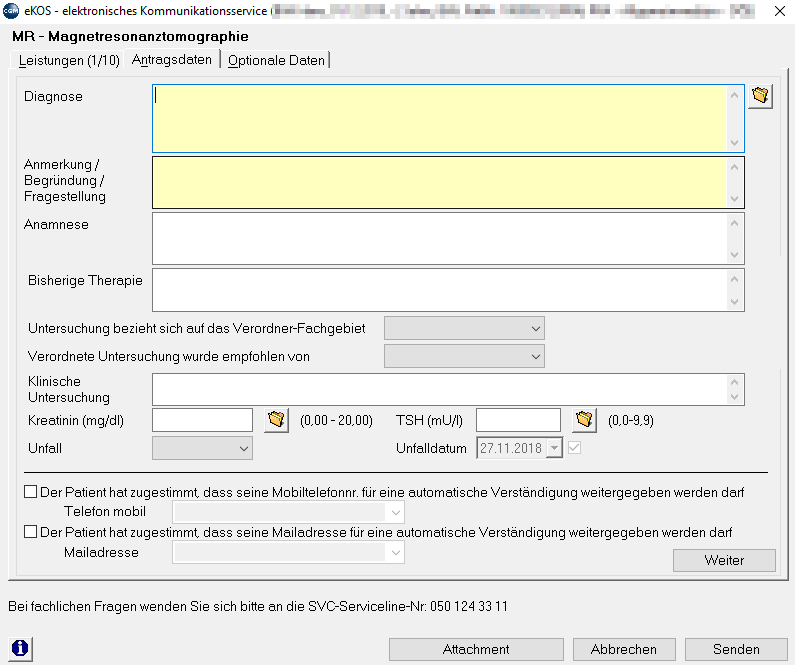
Task: Open the Unfalldatum date picker arrow
Action: click(x=554, y=448)
